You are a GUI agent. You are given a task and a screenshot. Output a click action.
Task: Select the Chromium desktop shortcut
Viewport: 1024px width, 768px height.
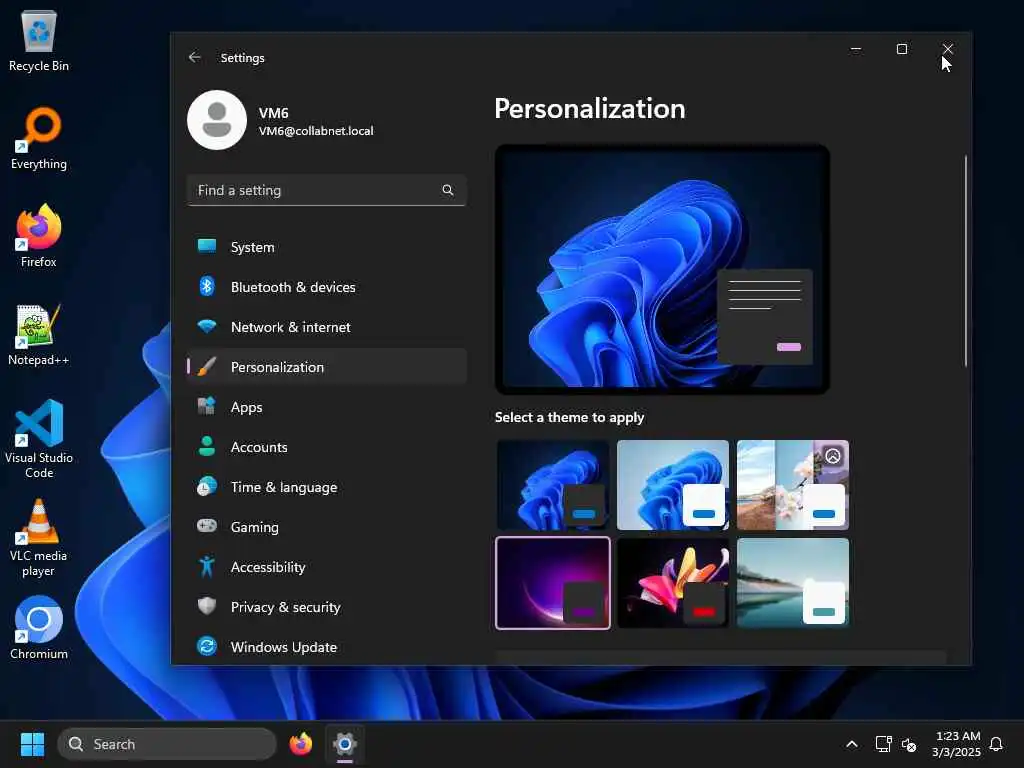tap(39, 628)
